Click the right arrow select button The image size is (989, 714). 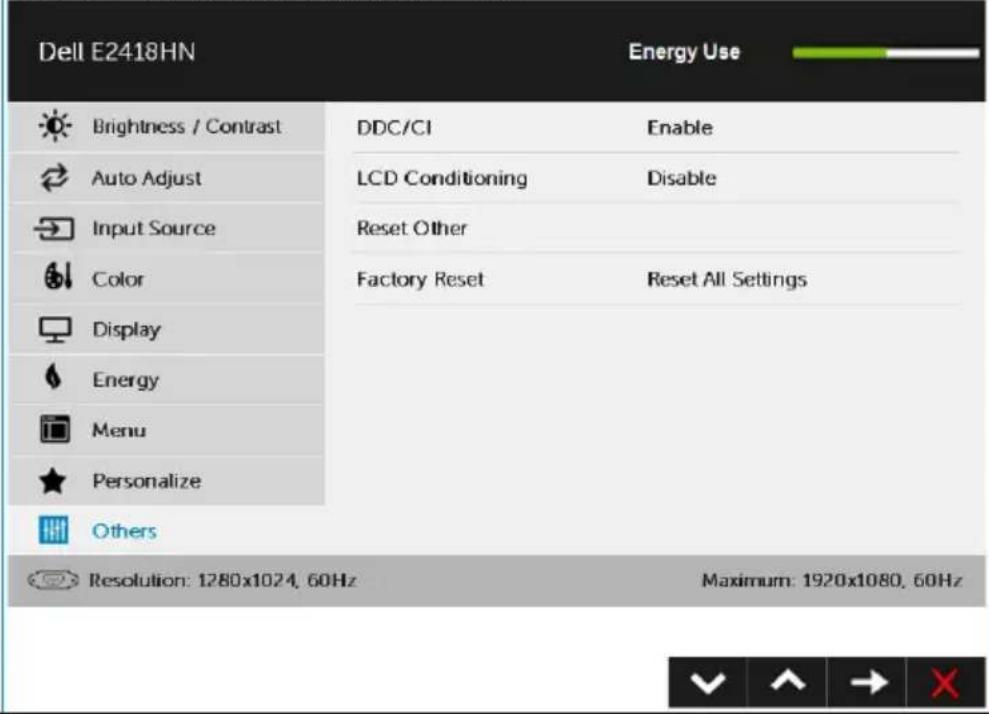(x=867, y=682)
